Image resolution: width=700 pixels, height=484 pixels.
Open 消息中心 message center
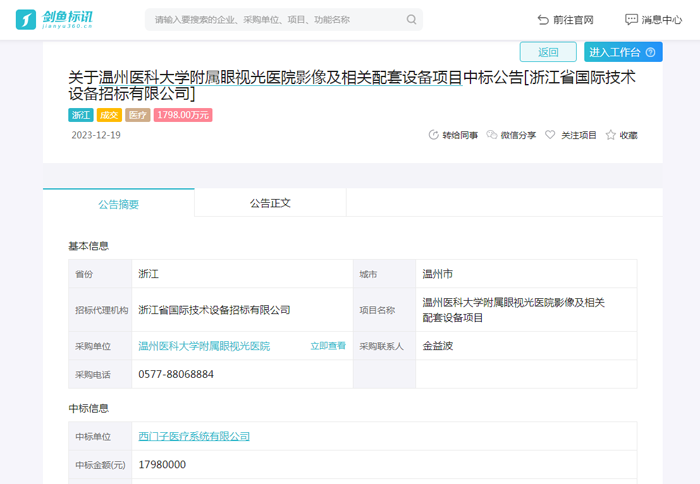coord(653,20)
